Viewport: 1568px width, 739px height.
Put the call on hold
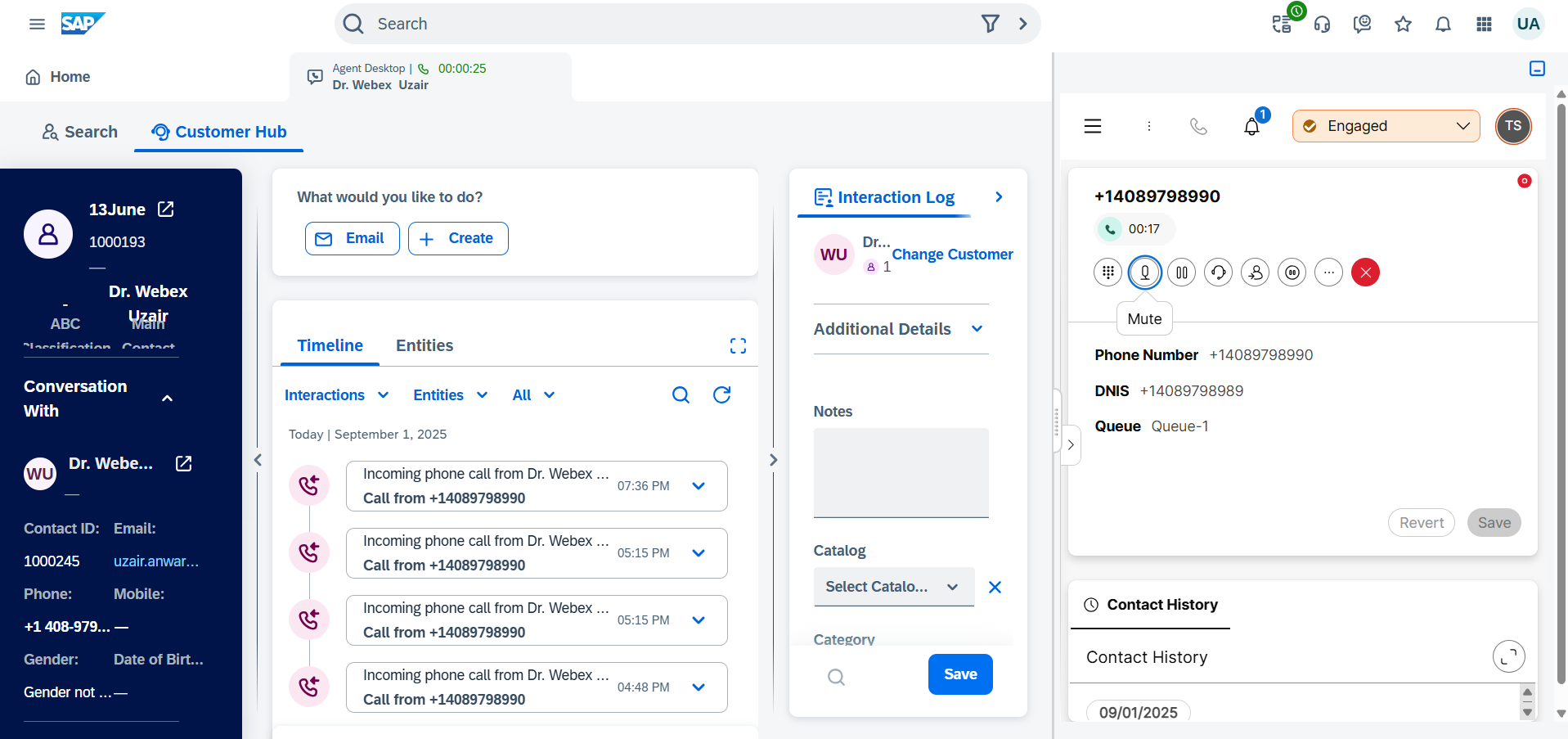(x=1181, y=273)
